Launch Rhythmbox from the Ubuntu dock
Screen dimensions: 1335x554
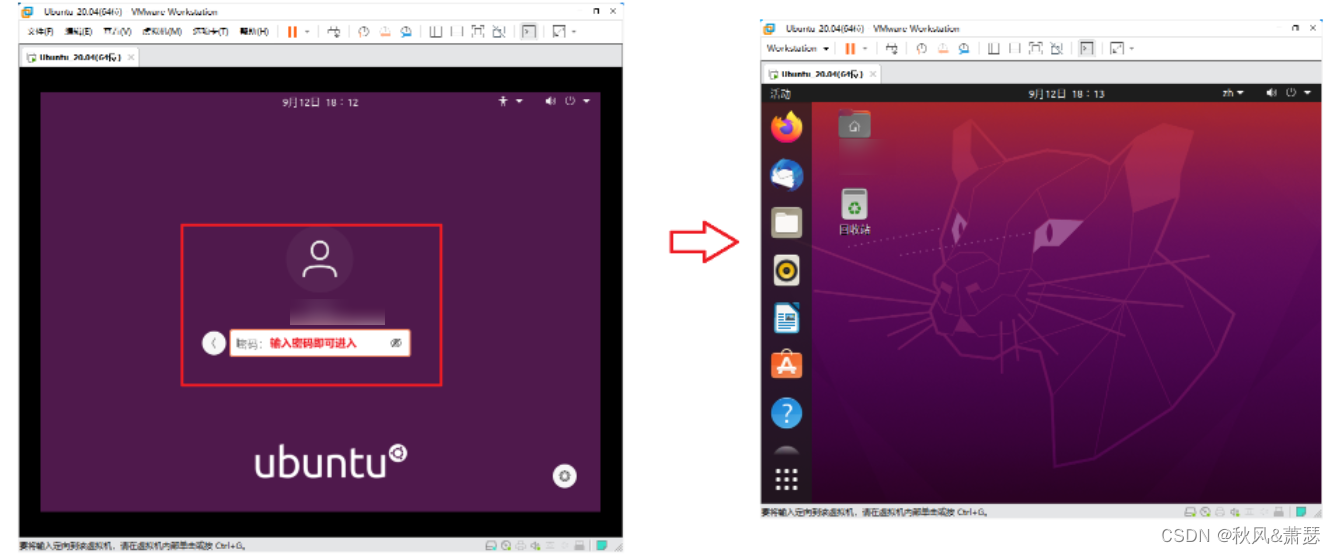(787, 270)
